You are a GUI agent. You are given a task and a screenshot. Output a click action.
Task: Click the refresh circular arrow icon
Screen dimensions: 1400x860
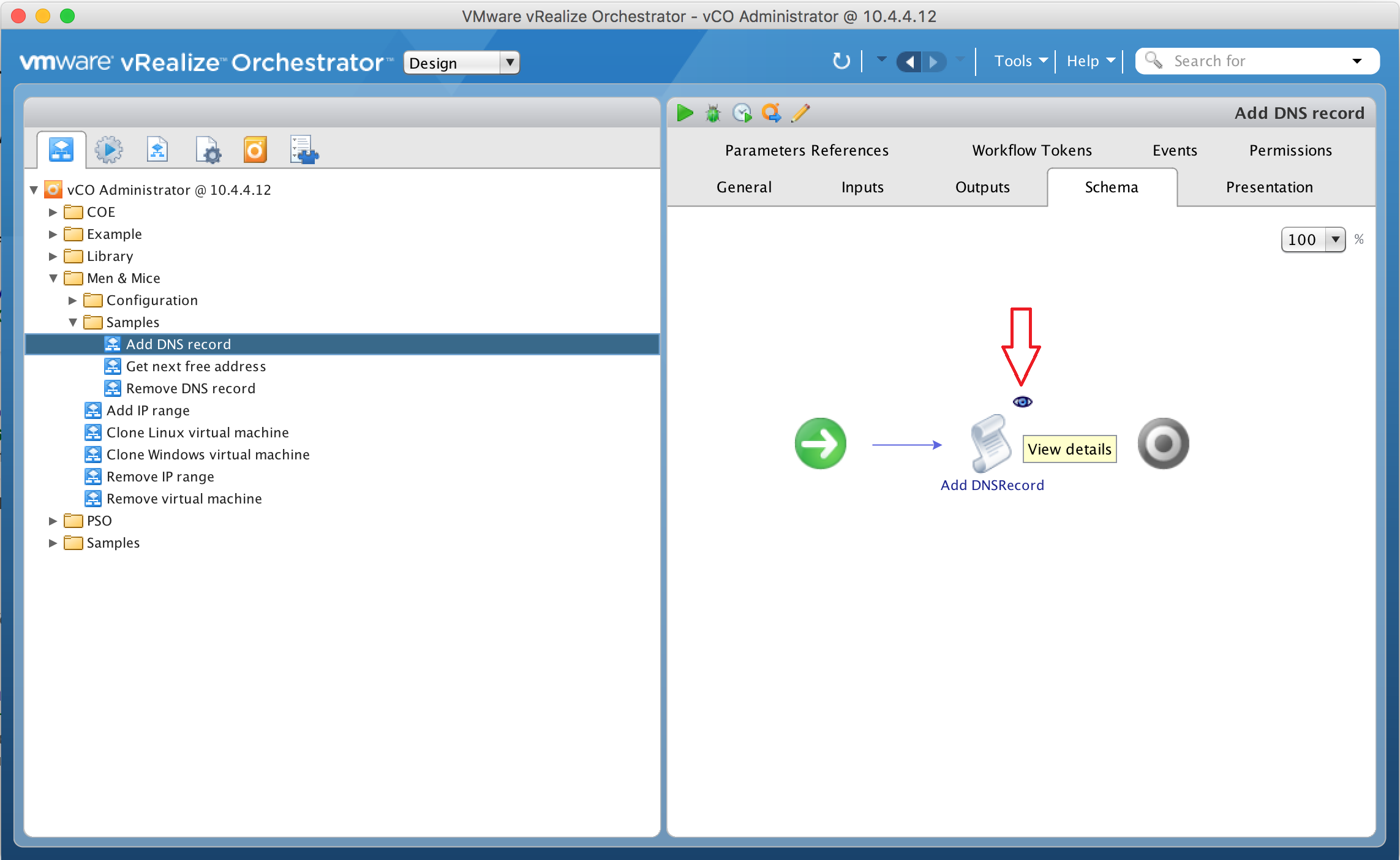[x=841, y=61]
